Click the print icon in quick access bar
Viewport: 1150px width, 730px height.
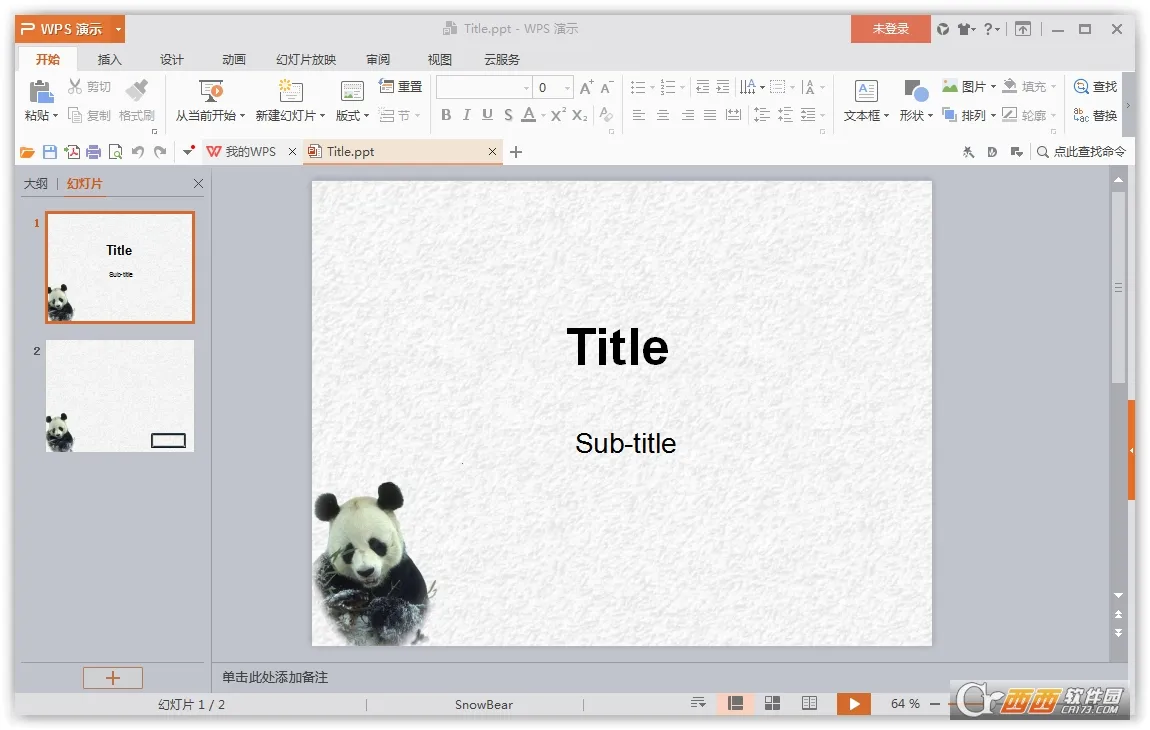93,152
